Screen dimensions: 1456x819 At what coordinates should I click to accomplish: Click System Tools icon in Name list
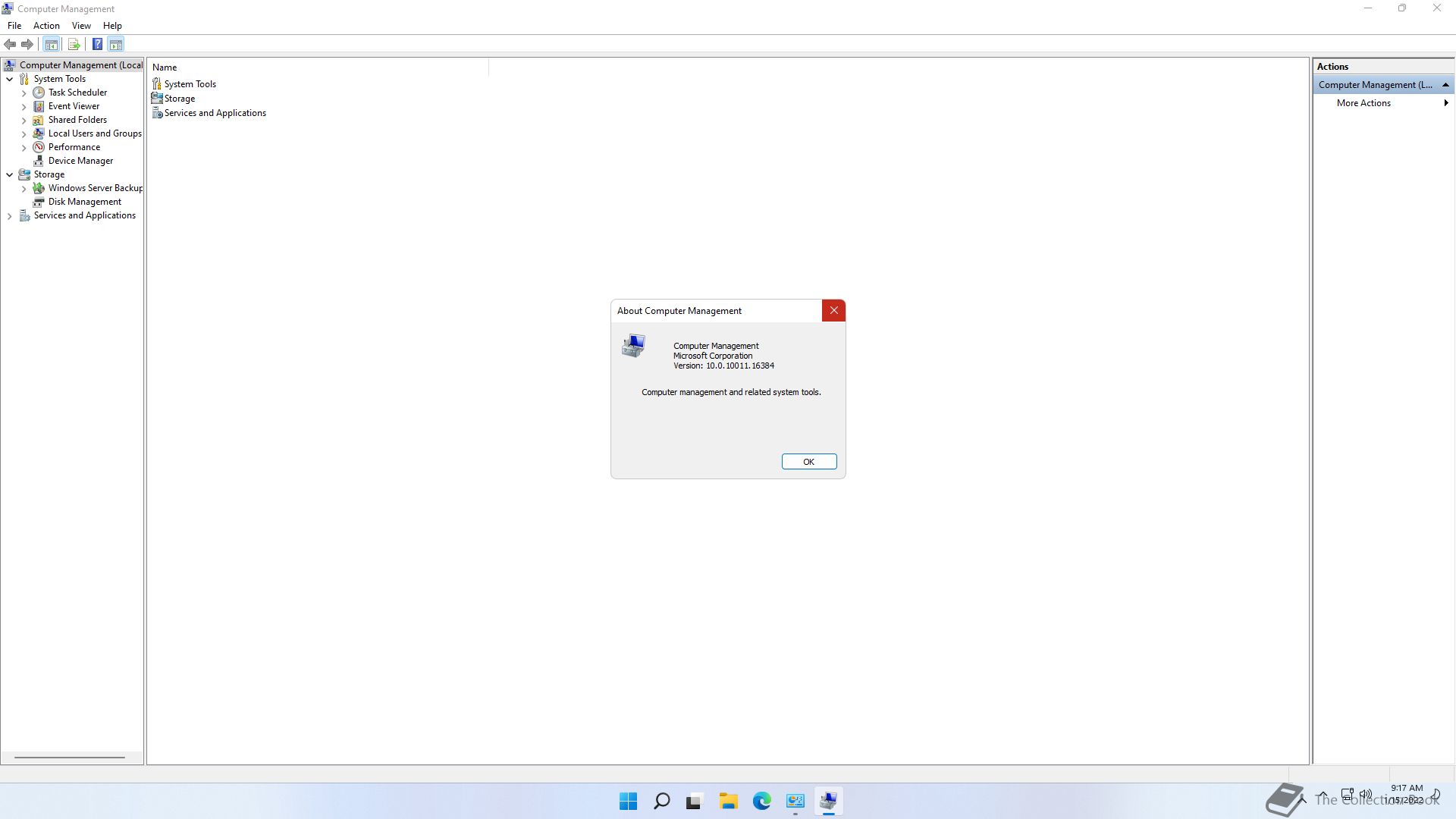pos(157,84)
